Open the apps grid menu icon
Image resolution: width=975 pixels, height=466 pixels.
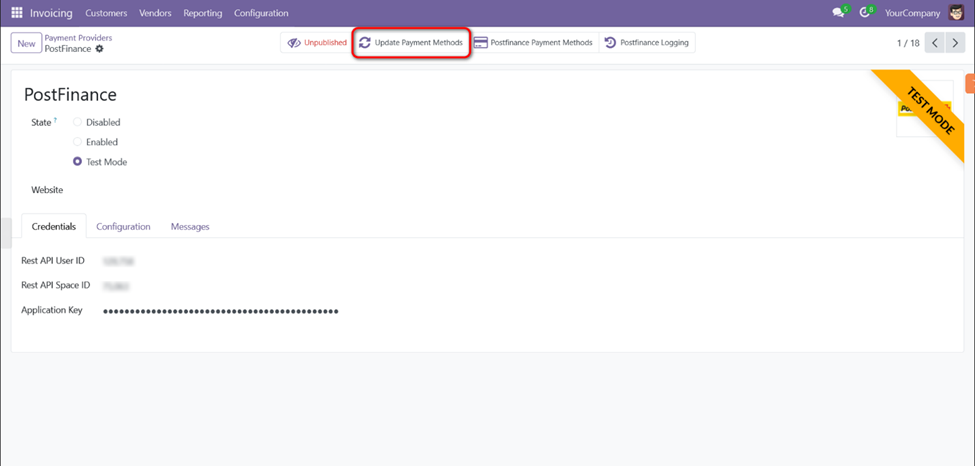16,13
